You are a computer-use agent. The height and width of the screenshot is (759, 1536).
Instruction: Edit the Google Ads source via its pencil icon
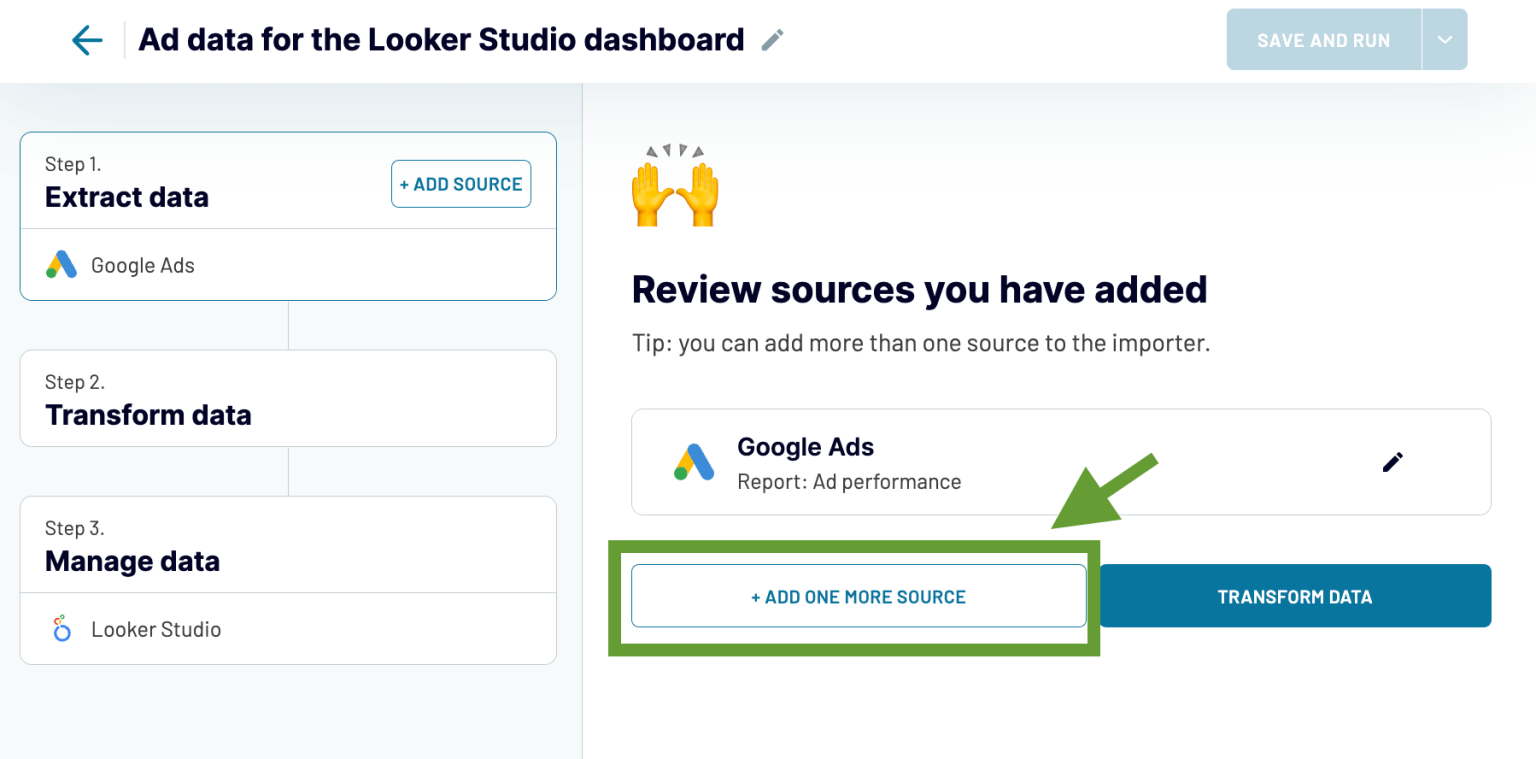[x=1392, y=462]
